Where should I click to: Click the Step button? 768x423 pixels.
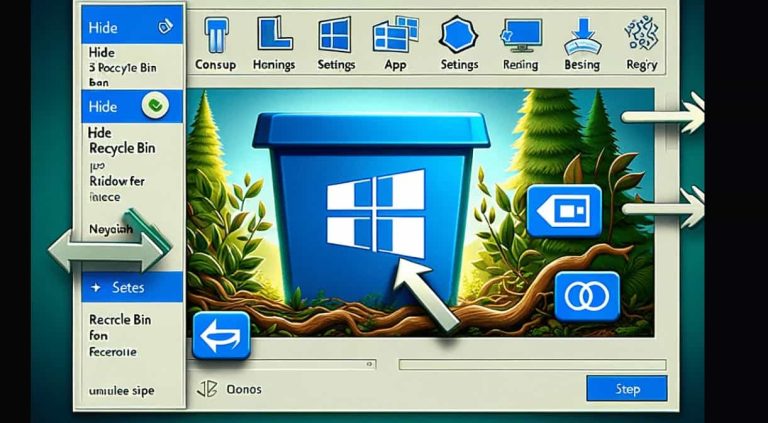click(627, 389)
